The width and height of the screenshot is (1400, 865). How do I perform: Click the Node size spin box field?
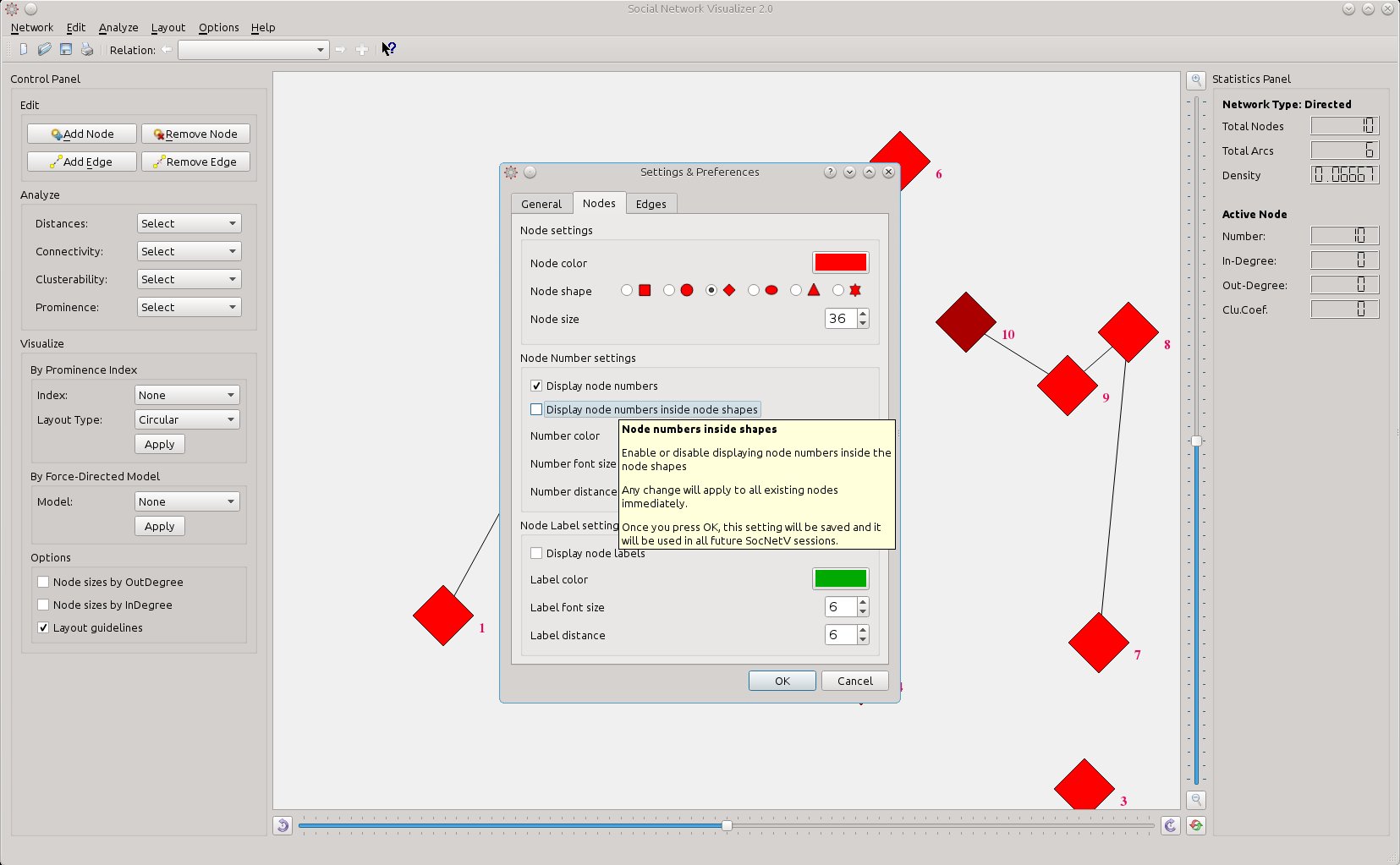pos(847,318)
